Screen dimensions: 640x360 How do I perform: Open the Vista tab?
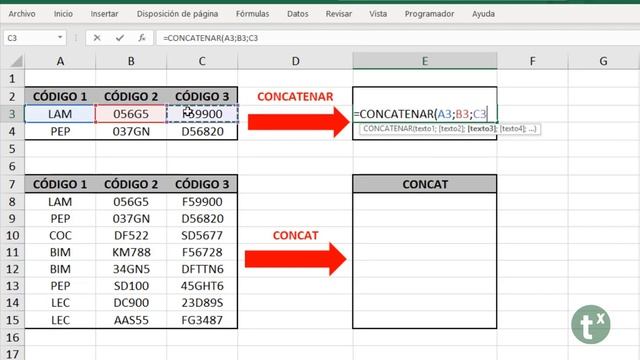click(x=378, y=14)
